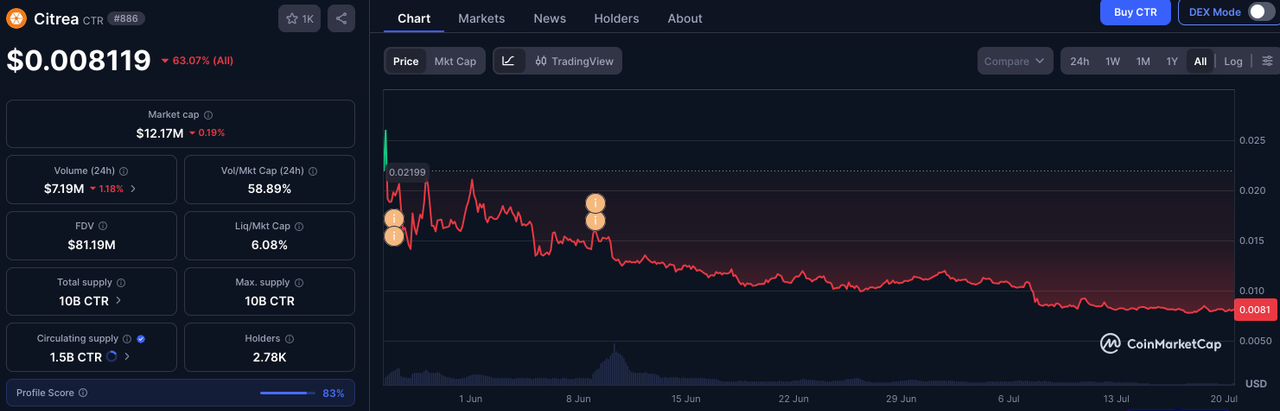Switch to the Markets tab
Screen dimensions: 1280x411
481,18
